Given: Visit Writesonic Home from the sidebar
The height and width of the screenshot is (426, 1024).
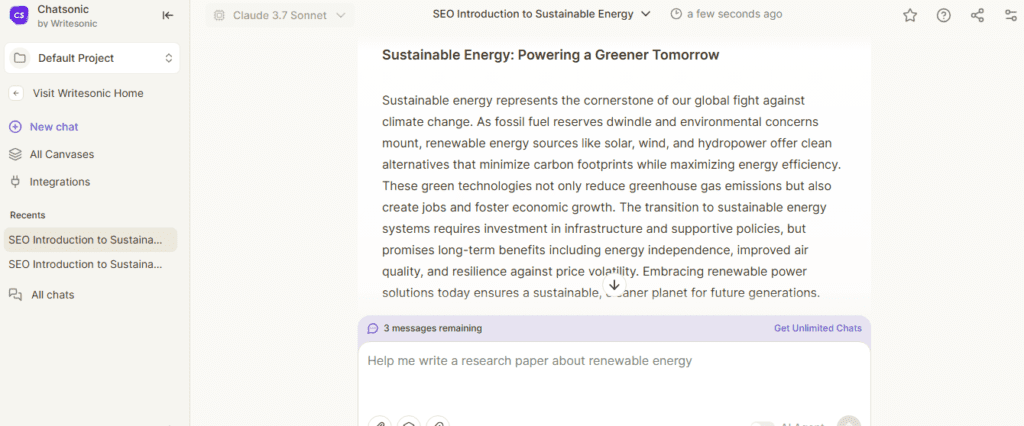Looking at the screenshot, I should 87,93.
